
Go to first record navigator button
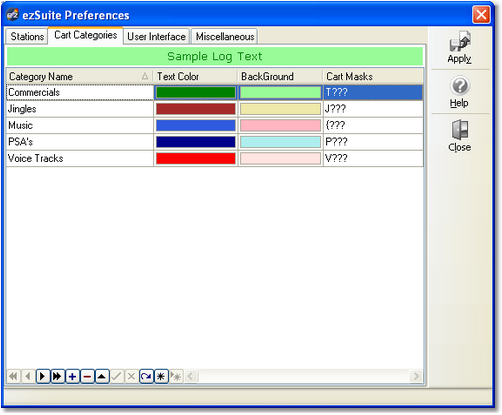point(13,377)
